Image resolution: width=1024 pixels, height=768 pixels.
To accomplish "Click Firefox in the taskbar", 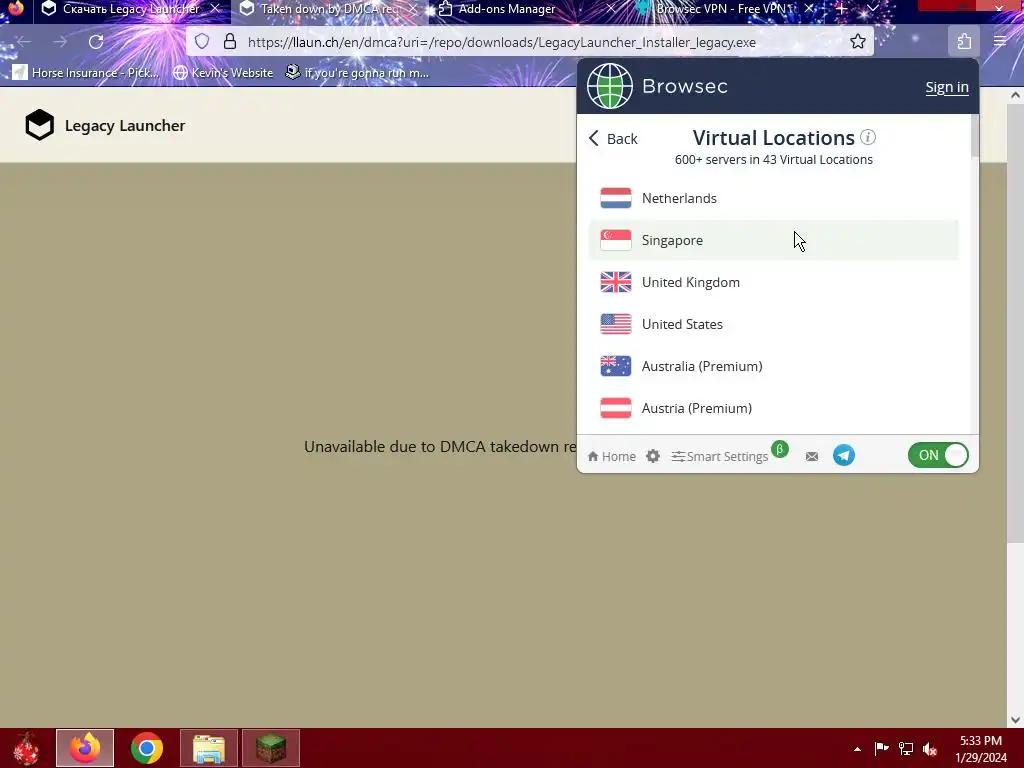I will [85, 748].
